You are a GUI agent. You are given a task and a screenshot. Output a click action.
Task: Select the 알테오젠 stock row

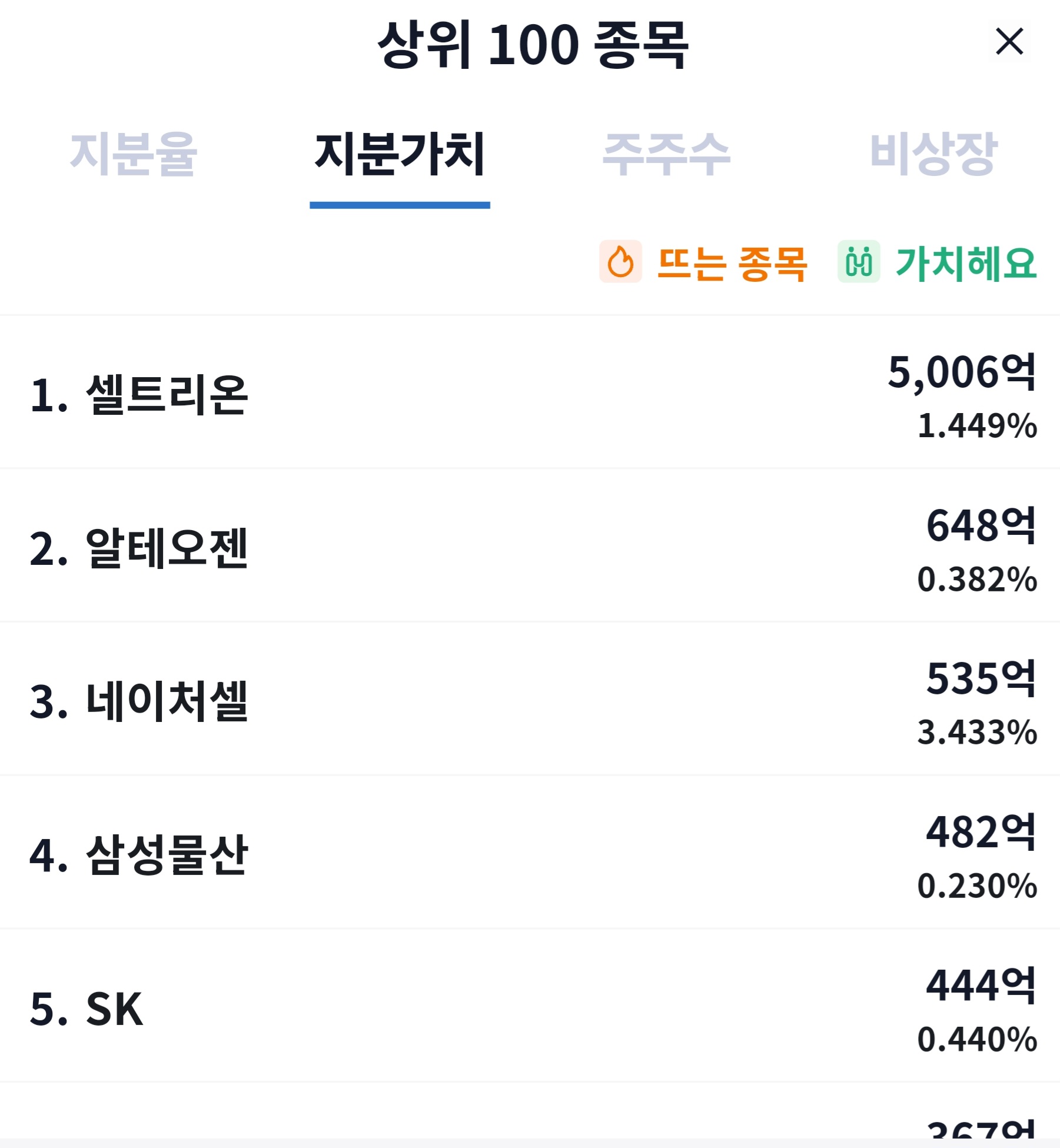[x=530, y=545]
